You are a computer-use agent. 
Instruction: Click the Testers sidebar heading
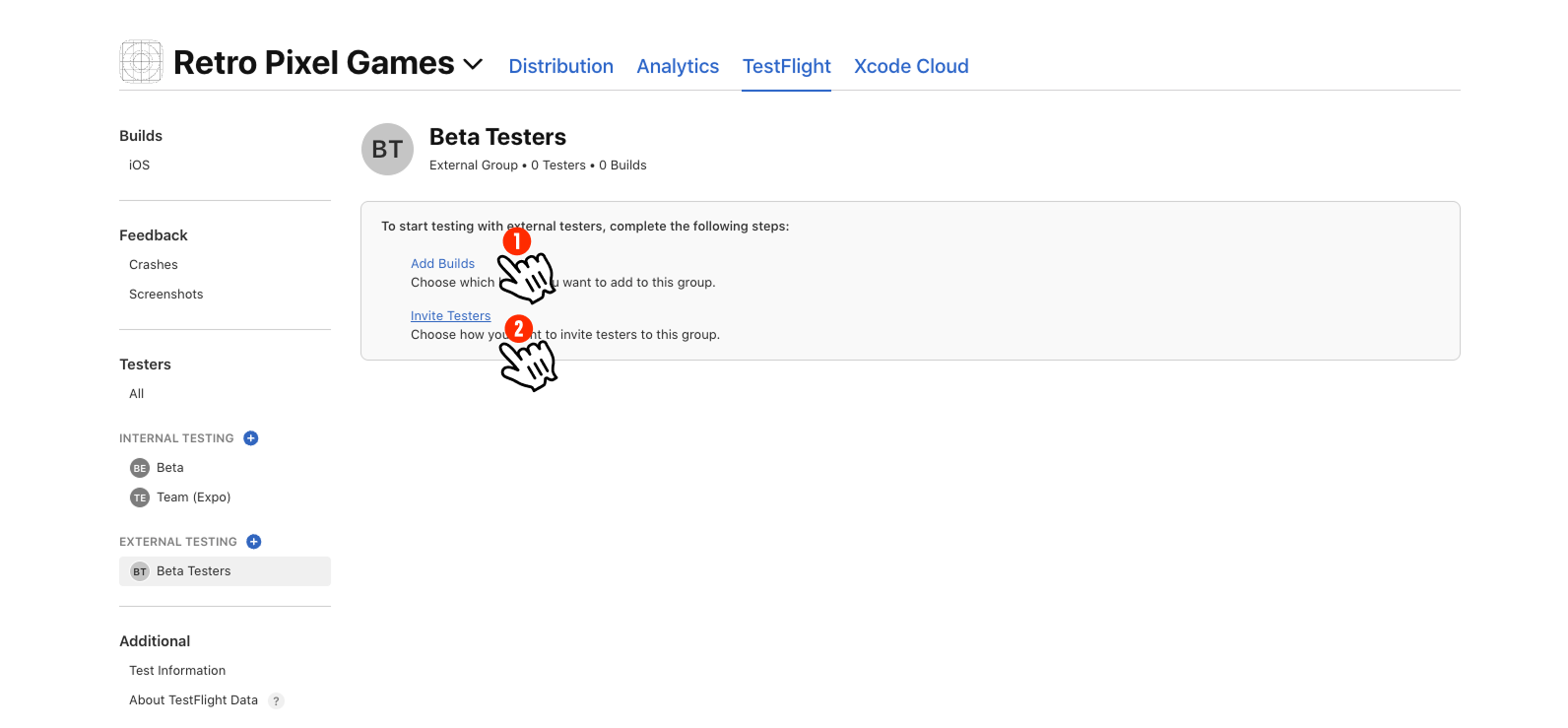coord(145,364)
